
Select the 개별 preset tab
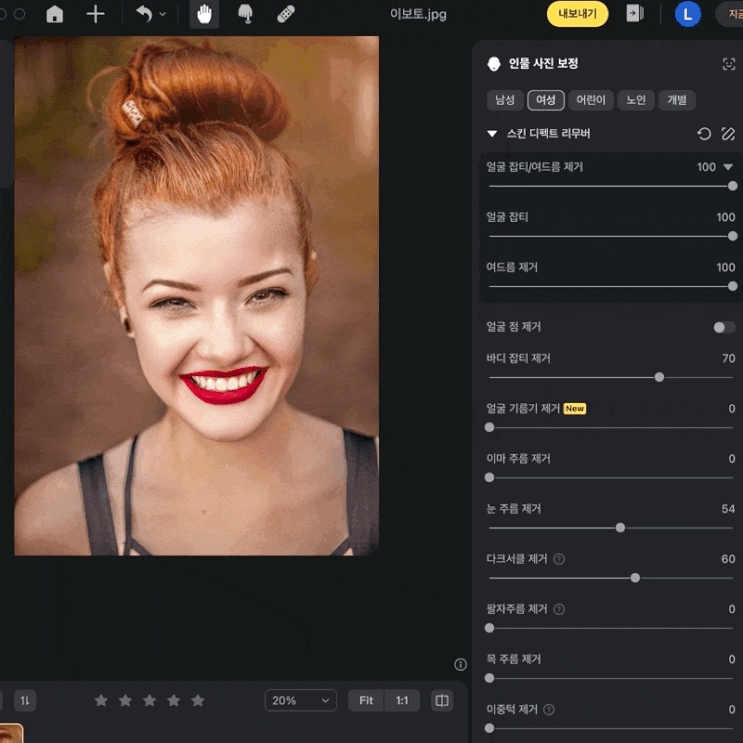[x=677, y=100]
